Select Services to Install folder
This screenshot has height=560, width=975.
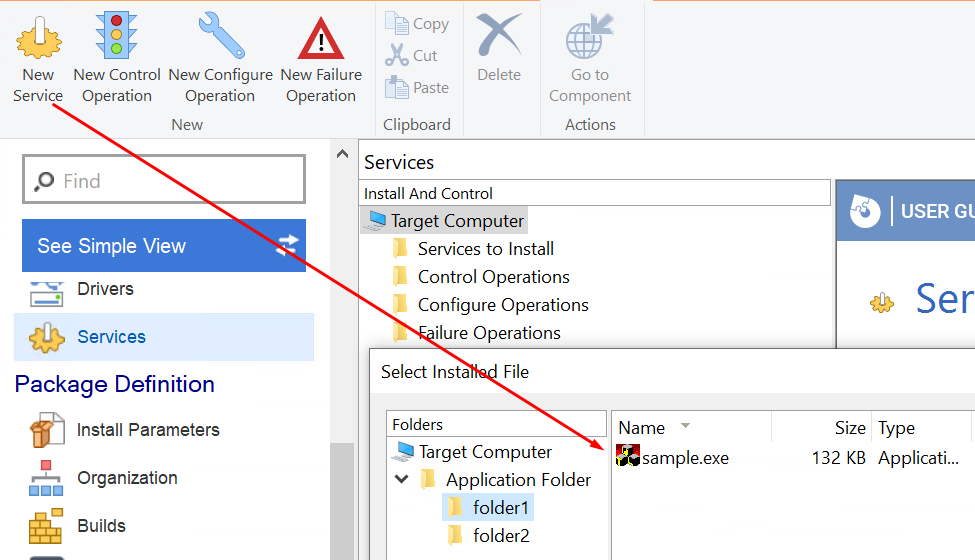pos(485,249)
